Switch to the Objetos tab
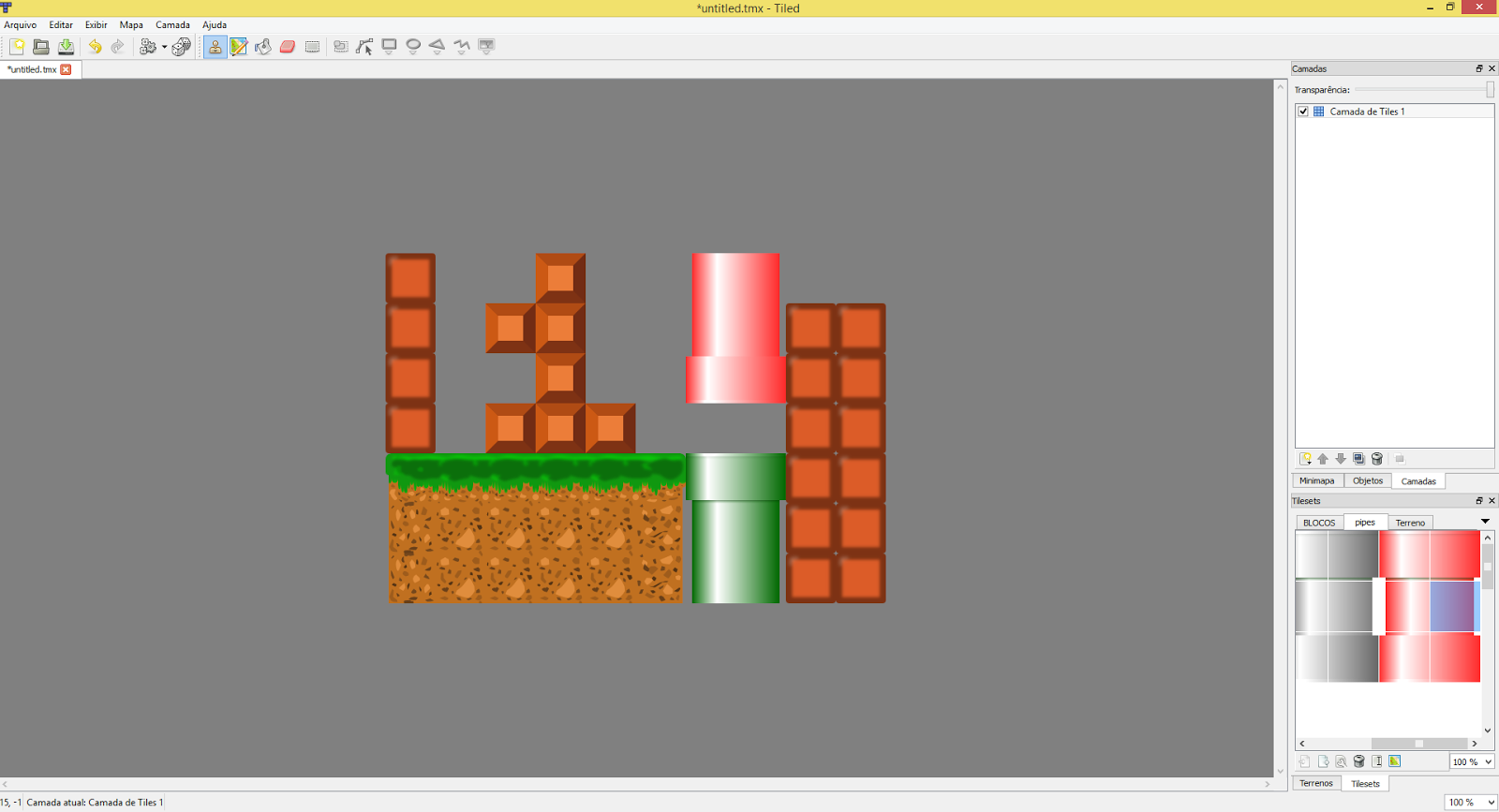The image size is (1499, 812). (1368, 480)
